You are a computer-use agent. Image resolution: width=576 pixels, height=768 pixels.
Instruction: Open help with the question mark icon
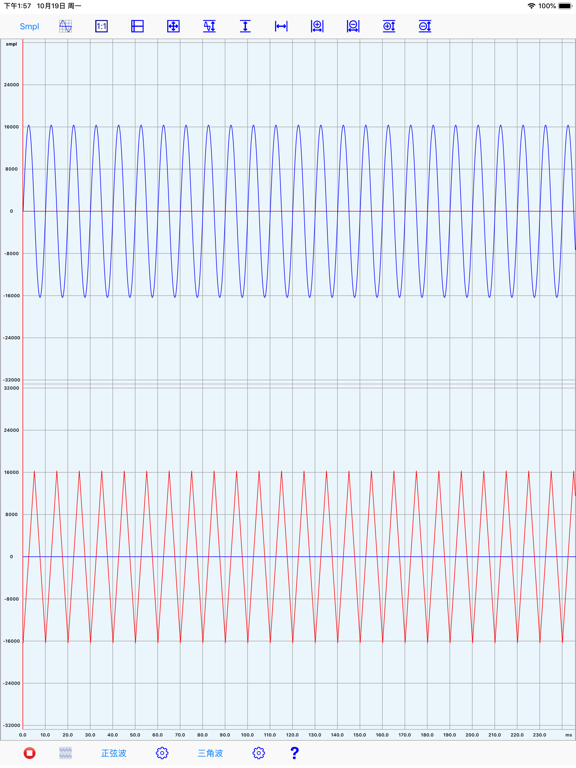pyautogui.click(x=294, y=753)
